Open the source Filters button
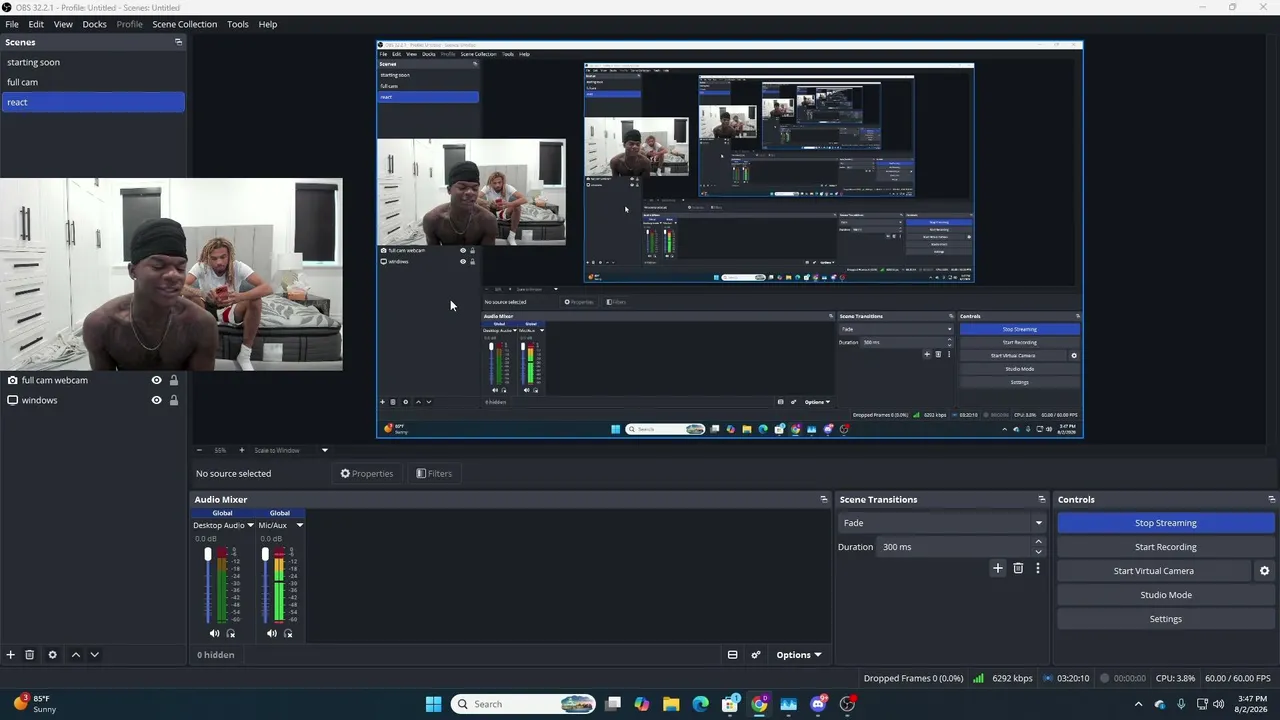This screenshot has width=1280, height=720. (x=434, y=474)
